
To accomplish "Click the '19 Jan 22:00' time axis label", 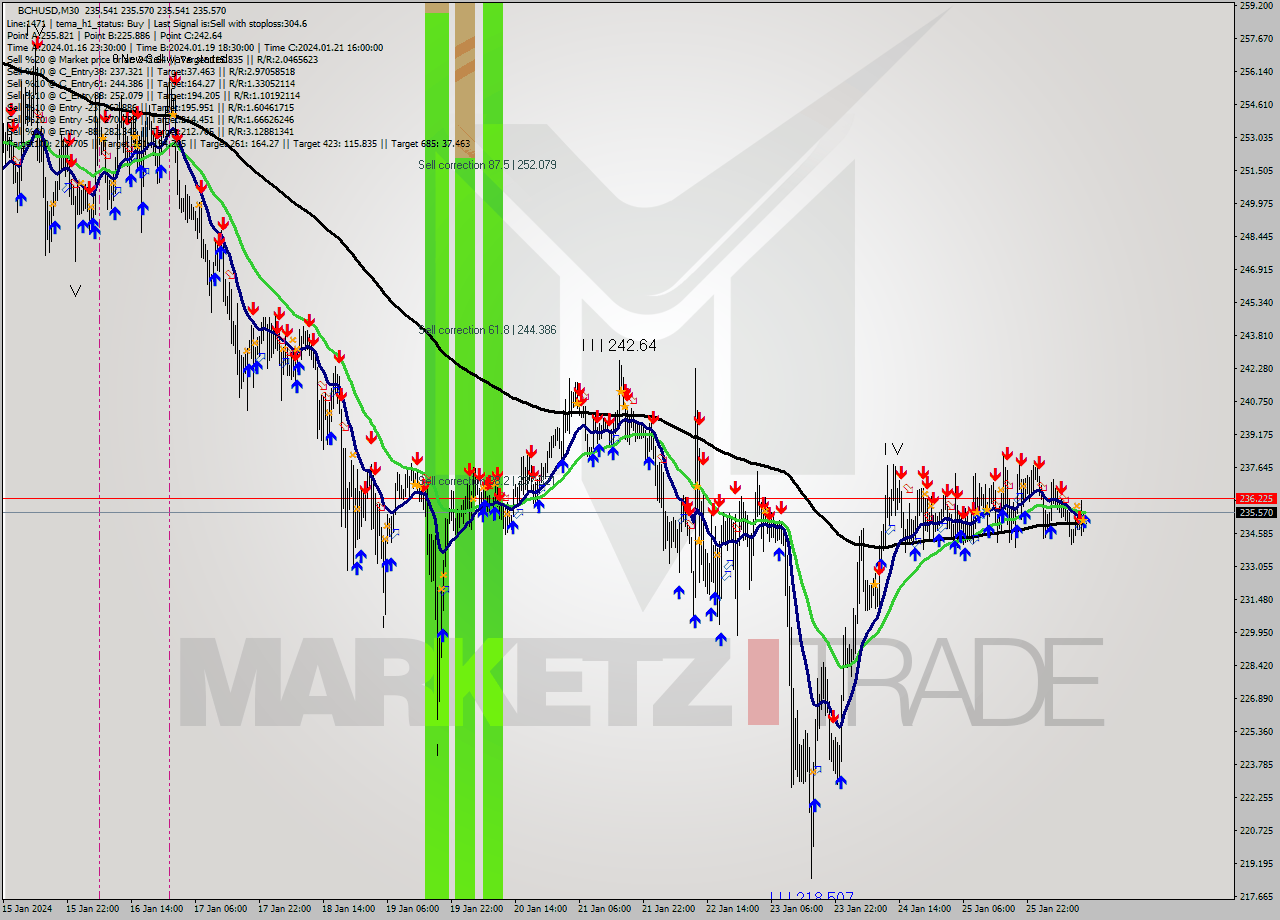I will click(475, 909).
